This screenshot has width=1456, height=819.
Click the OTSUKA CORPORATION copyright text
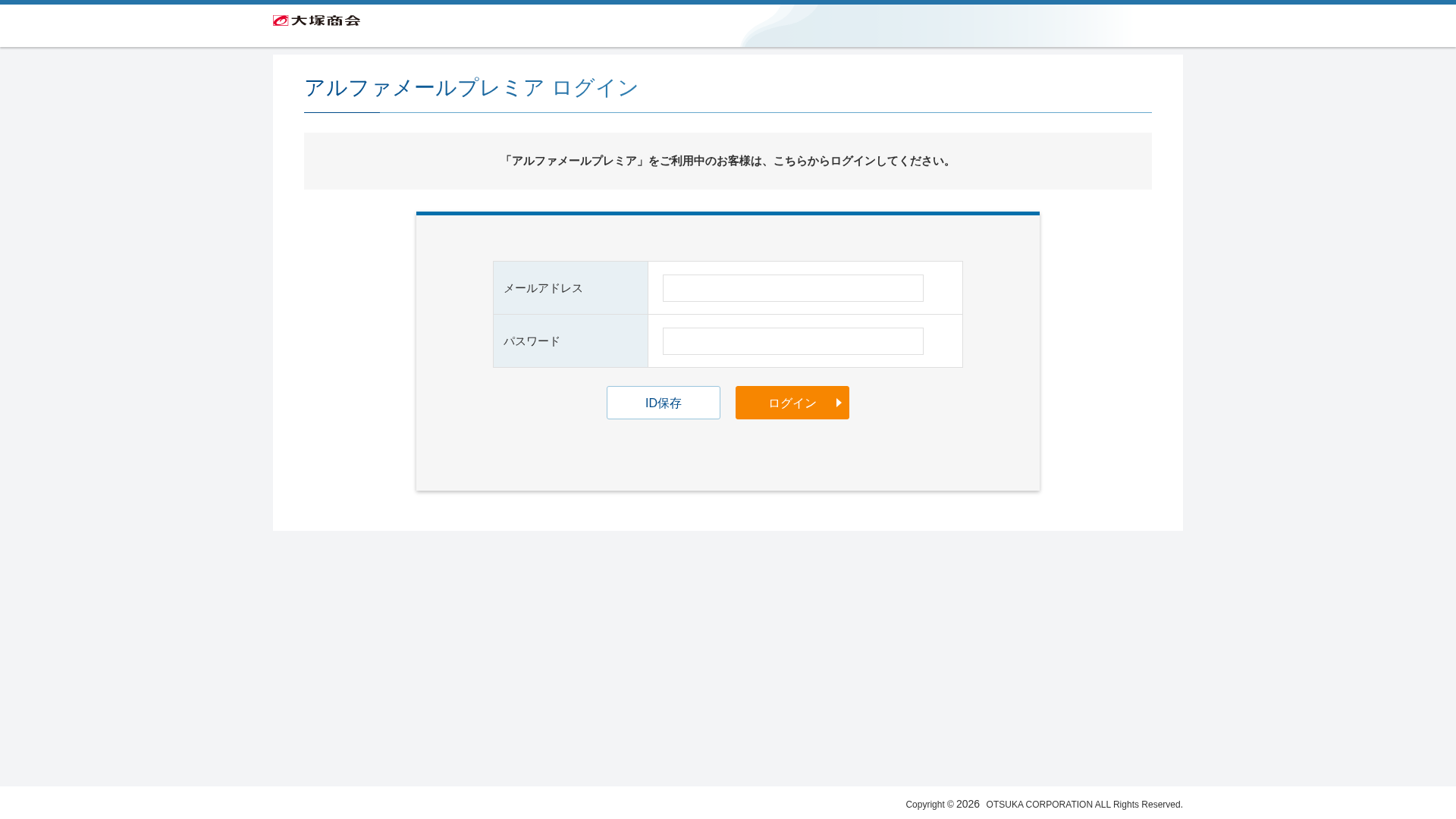(x=1043, y=805)
